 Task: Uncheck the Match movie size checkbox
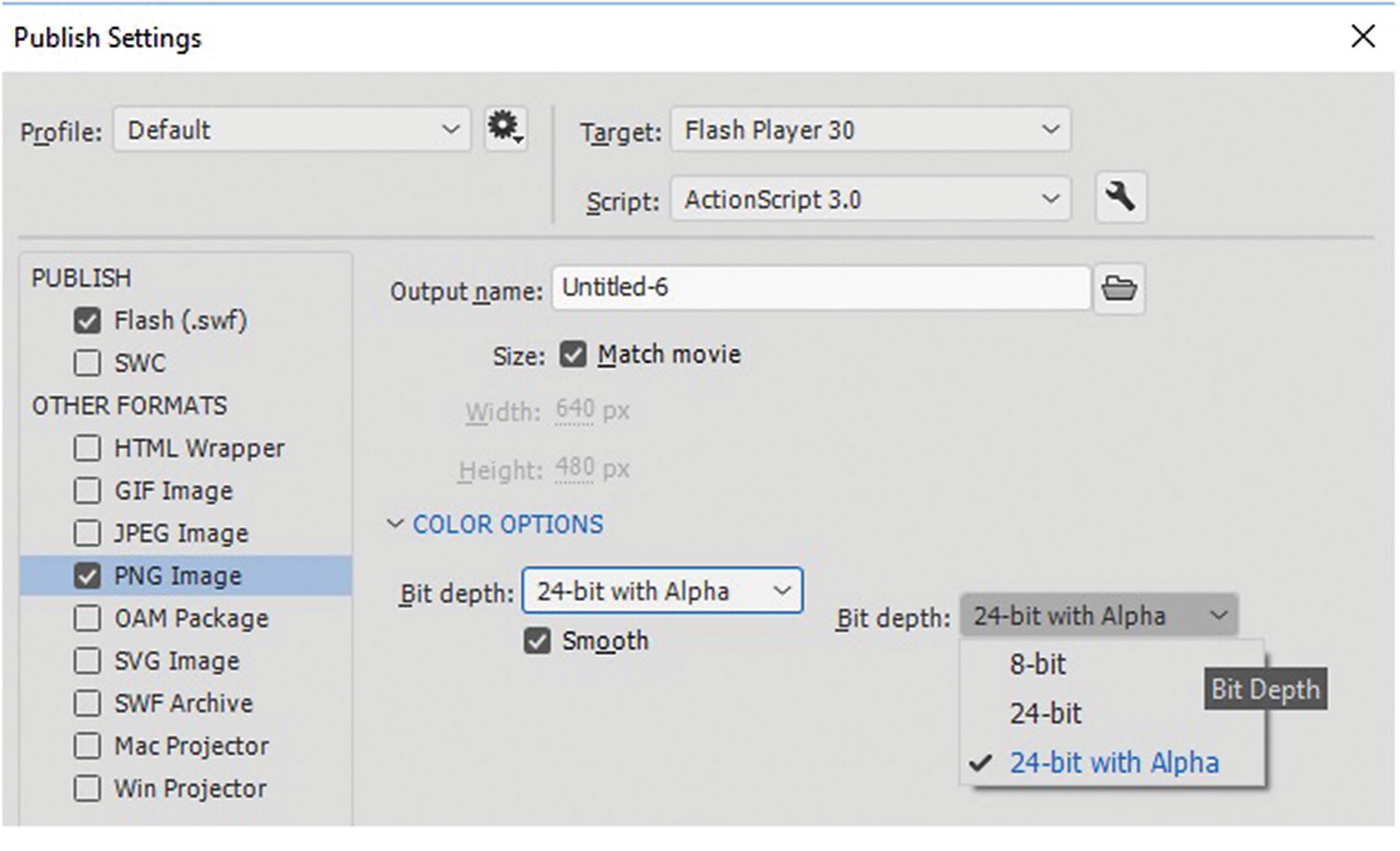tap(572, 355)
